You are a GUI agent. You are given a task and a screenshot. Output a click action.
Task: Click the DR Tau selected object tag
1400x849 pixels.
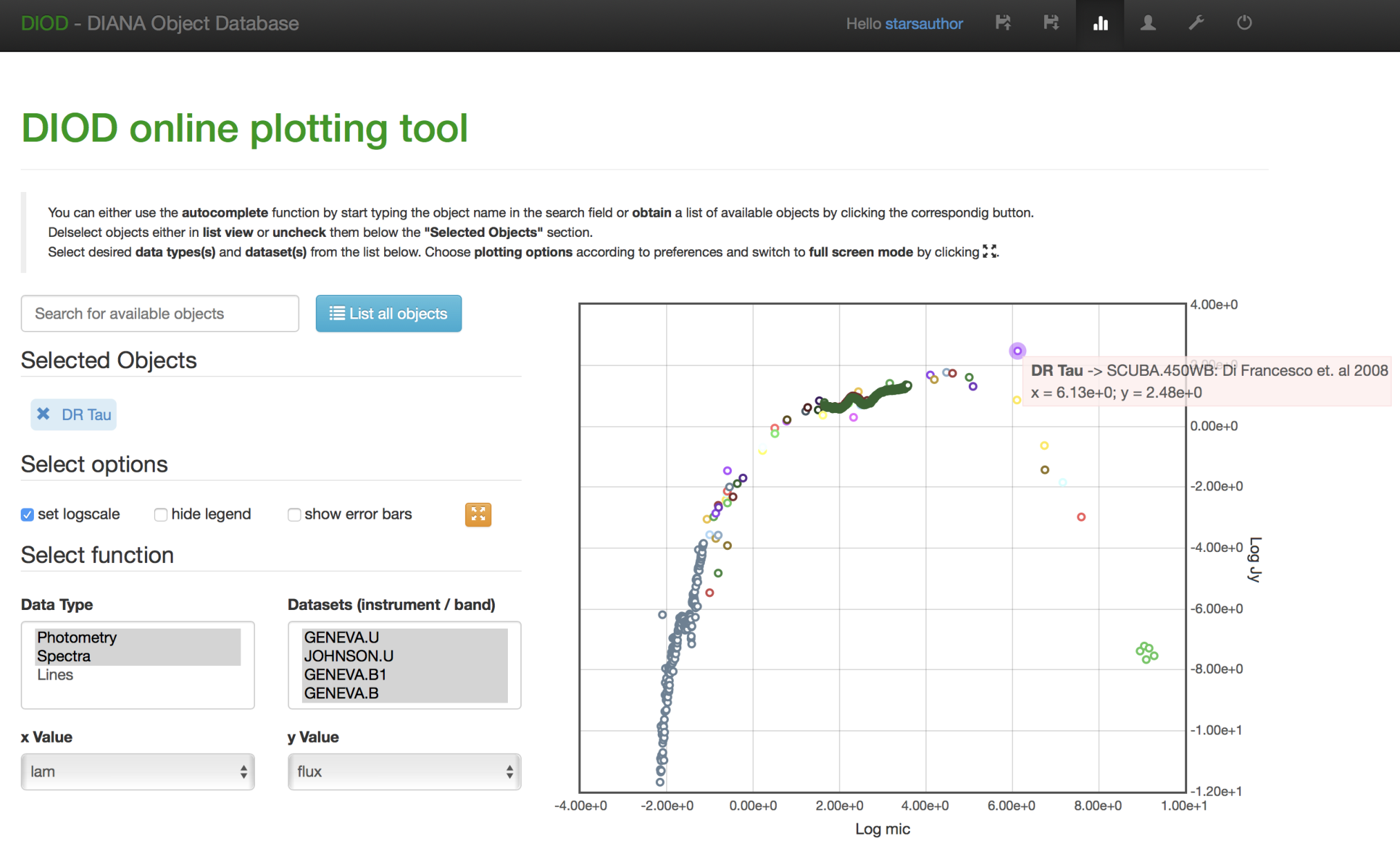click(73, 414)
